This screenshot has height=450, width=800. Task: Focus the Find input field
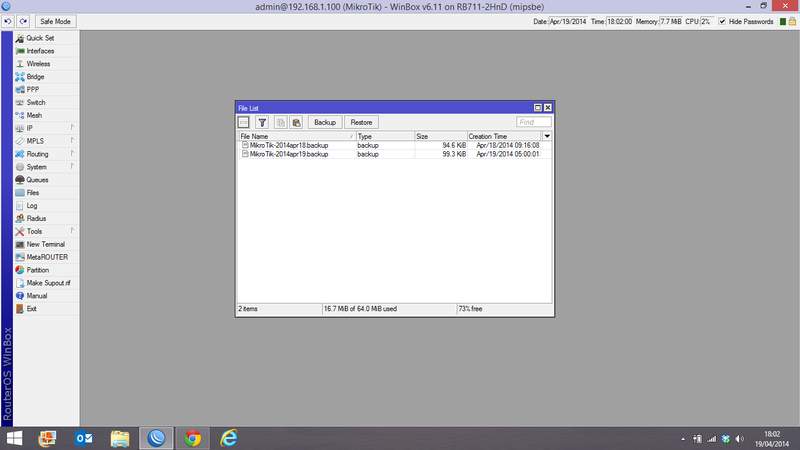click(534, 122)
